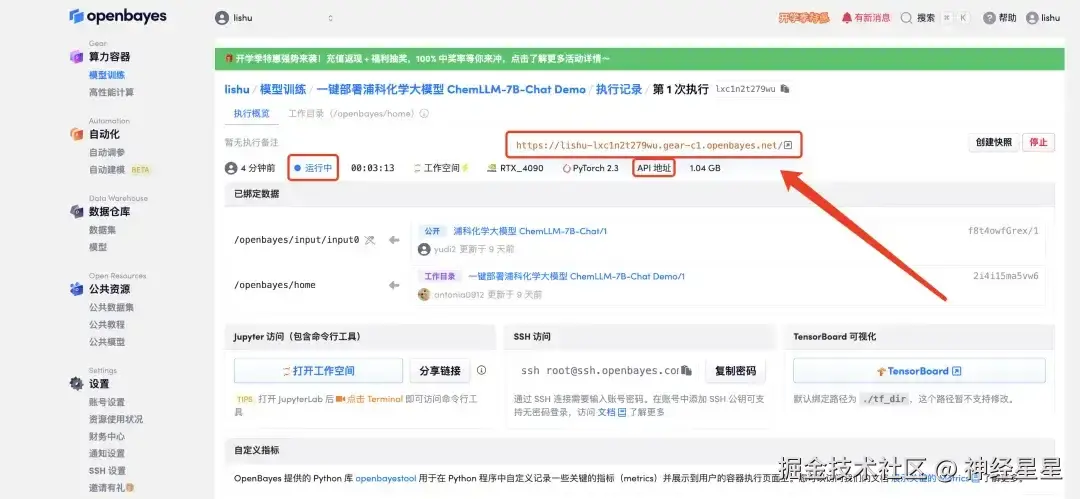Image resolution: width=1080 pixels, height=499 pixels.
Task: Open SSH 设置 in sidebar
Action: tap(107, 471)
